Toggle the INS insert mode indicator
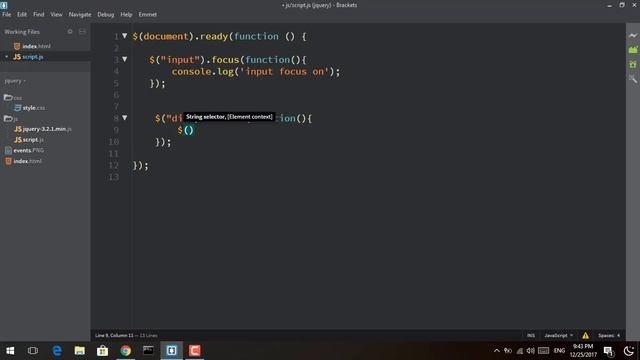This screenshot has width=640, height=360. (x=531, y=336)
